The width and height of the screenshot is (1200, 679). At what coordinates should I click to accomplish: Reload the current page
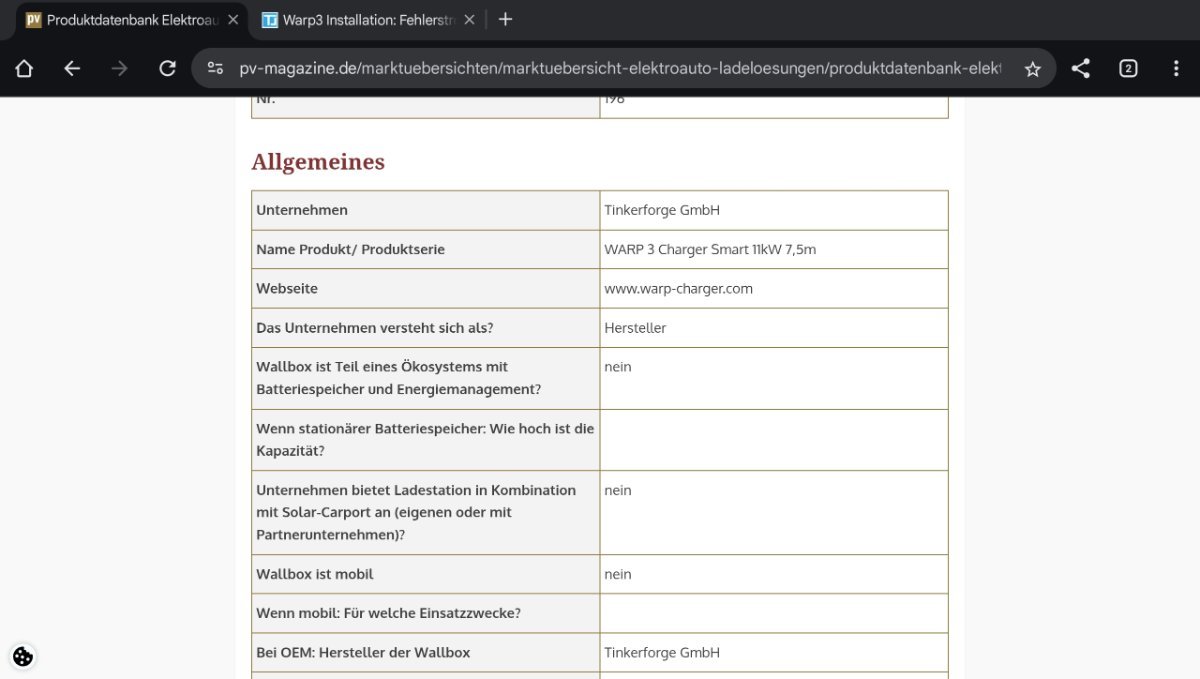[x=168, y=68]
